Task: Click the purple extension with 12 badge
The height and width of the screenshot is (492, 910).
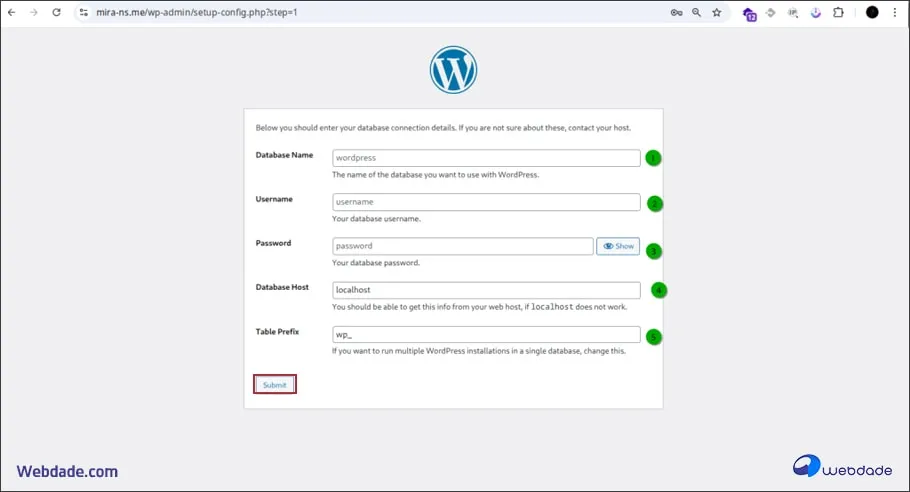Action: pos(749,13)
